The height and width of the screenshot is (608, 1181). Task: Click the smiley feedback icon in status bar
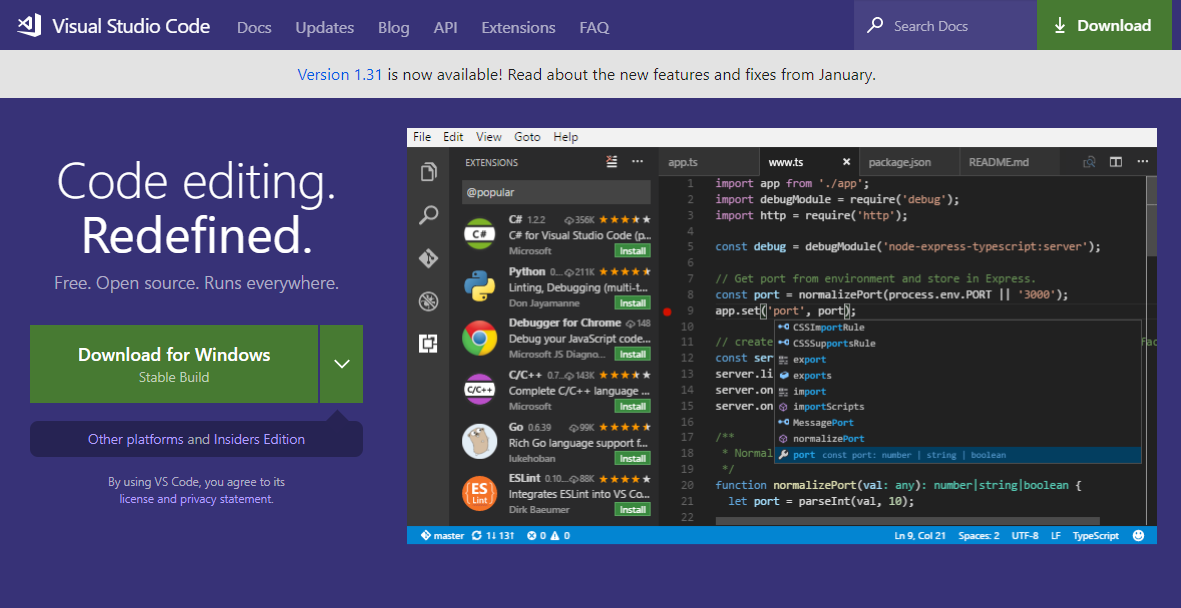1138,535
